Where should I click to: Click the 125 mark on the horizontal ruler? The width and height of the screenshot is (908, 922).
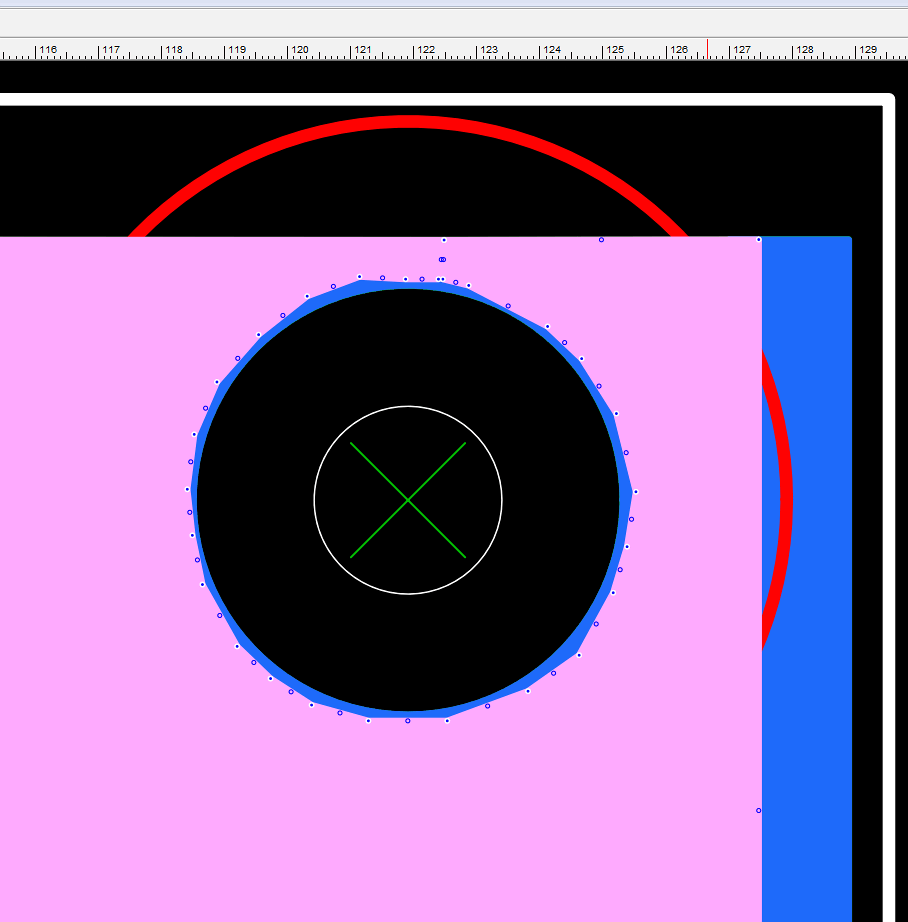click(604, 50)
